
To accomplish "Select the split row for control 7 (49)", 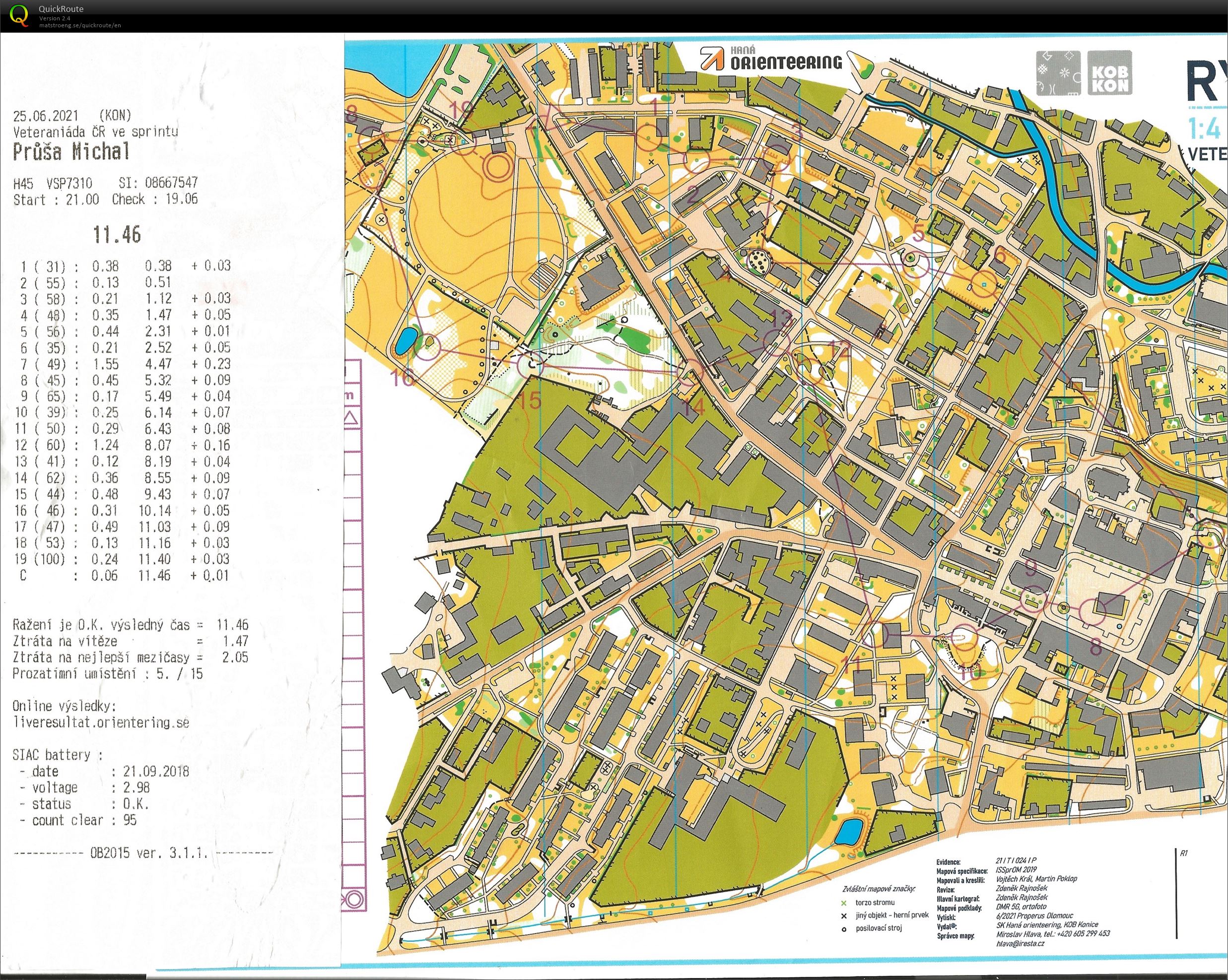I will click(125, 364).
